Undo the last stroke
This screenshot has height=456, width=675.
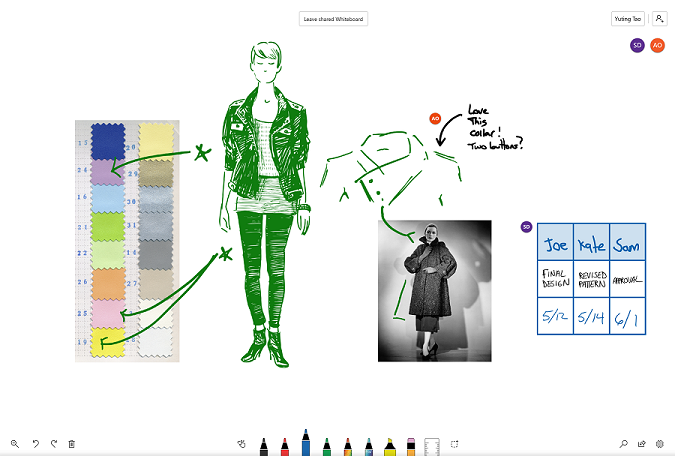click(x=35, y=443)
